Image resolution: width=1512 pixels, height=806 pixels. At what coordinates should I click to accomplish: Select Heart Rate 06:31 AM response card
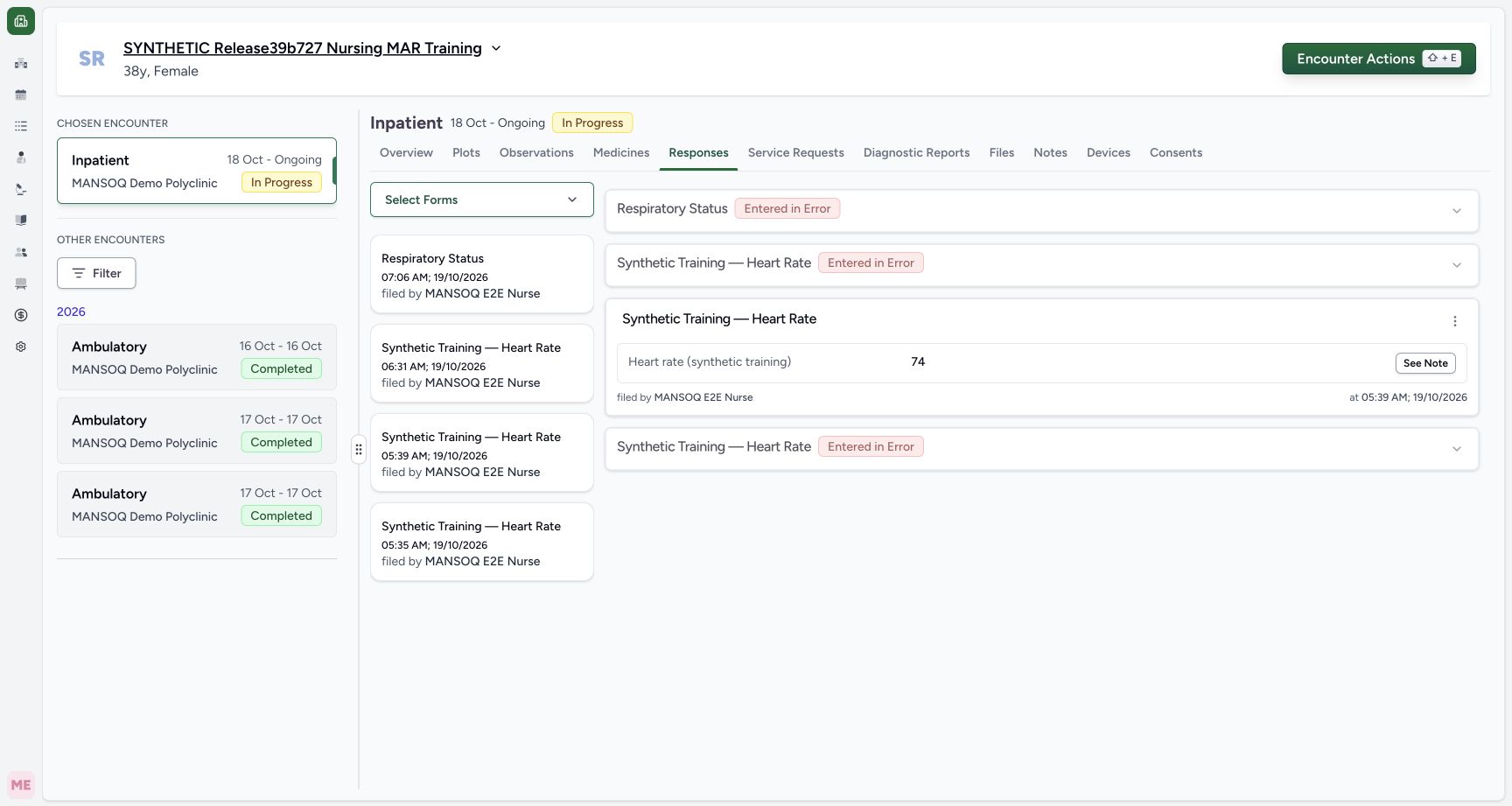[x=482, y=363]
